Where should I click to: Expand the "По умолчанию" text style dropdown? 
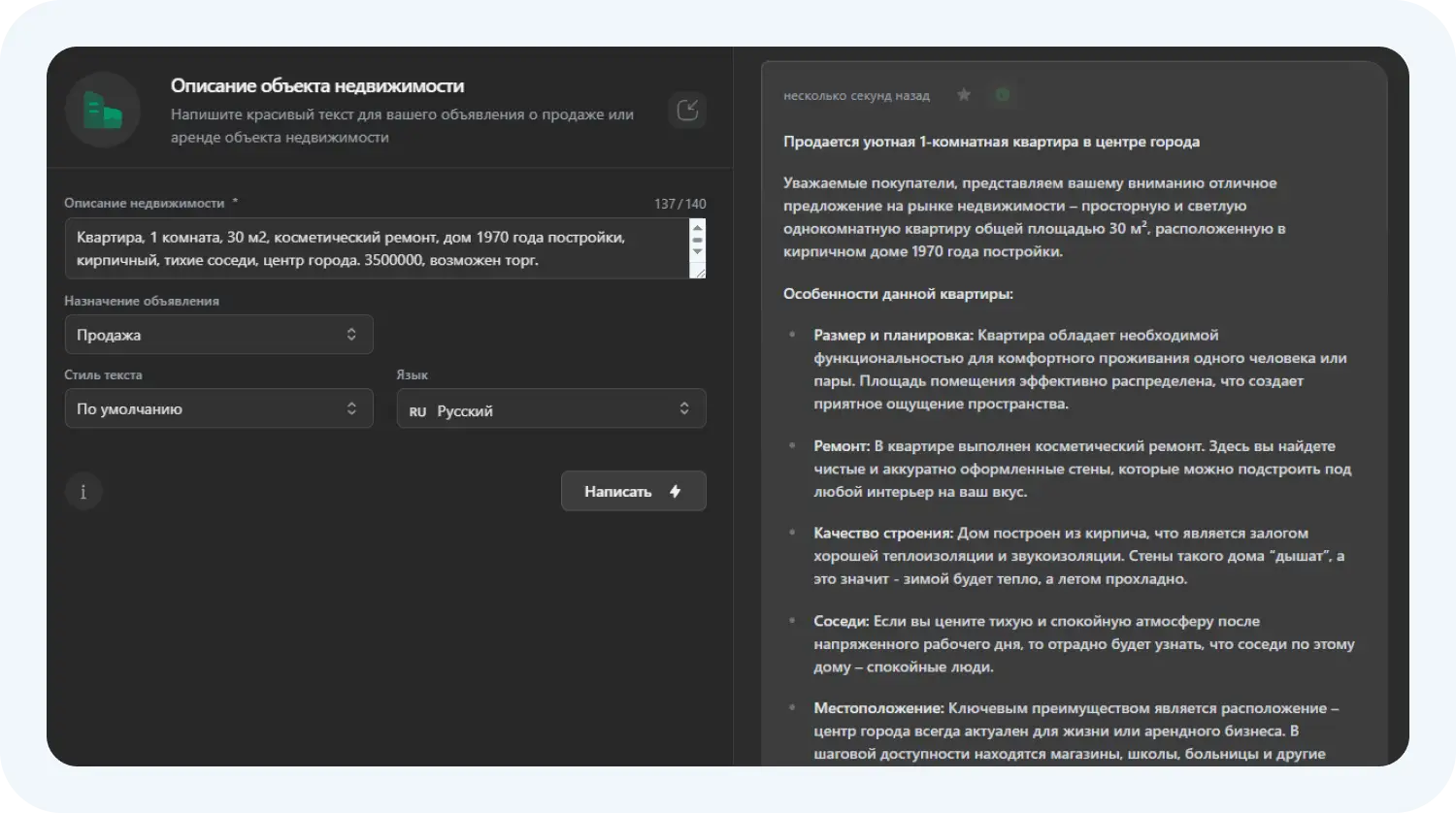pyautogui.click(x=218, y=408)
